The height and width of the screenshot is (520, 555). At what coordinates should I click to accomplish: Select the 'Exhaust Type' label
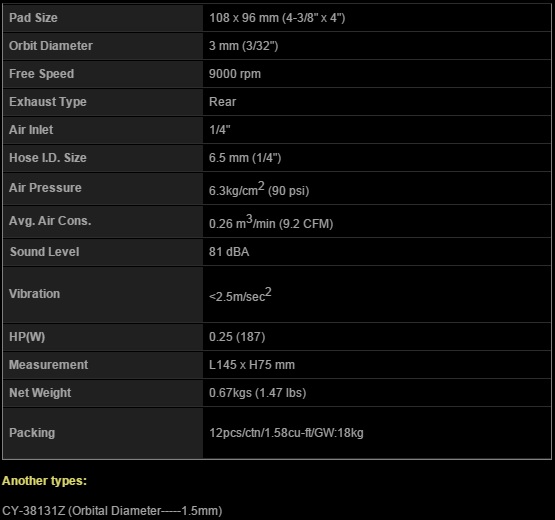coord(48,102)
